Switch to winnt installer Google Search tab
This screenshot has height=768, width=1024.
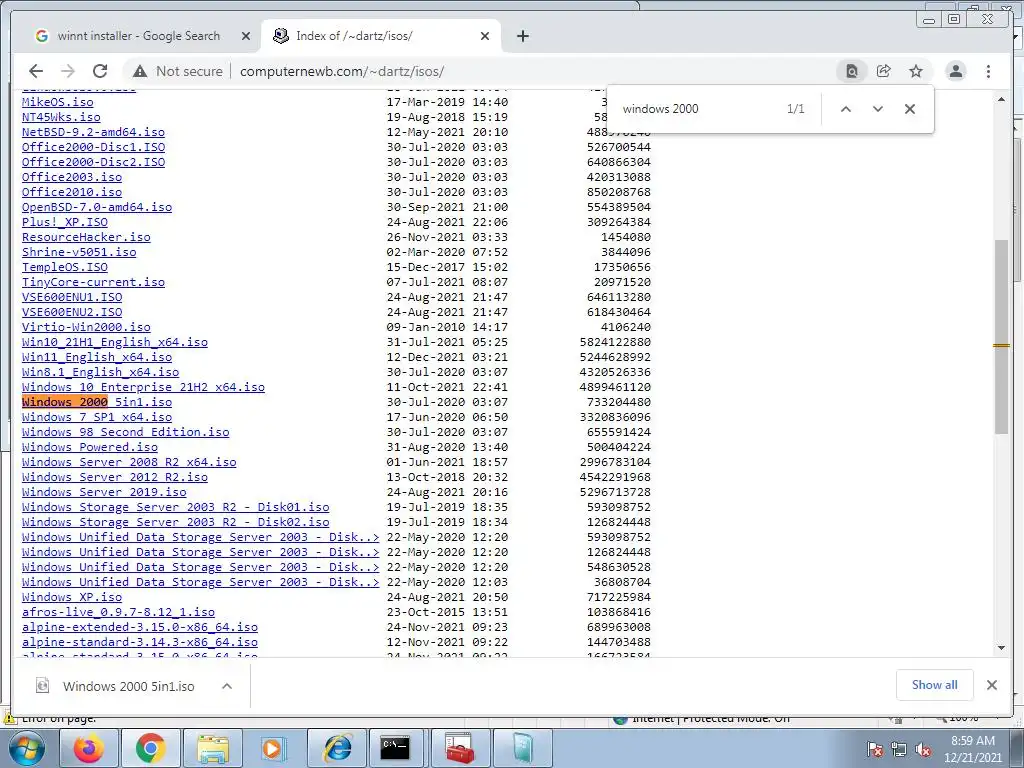[138, 36]
